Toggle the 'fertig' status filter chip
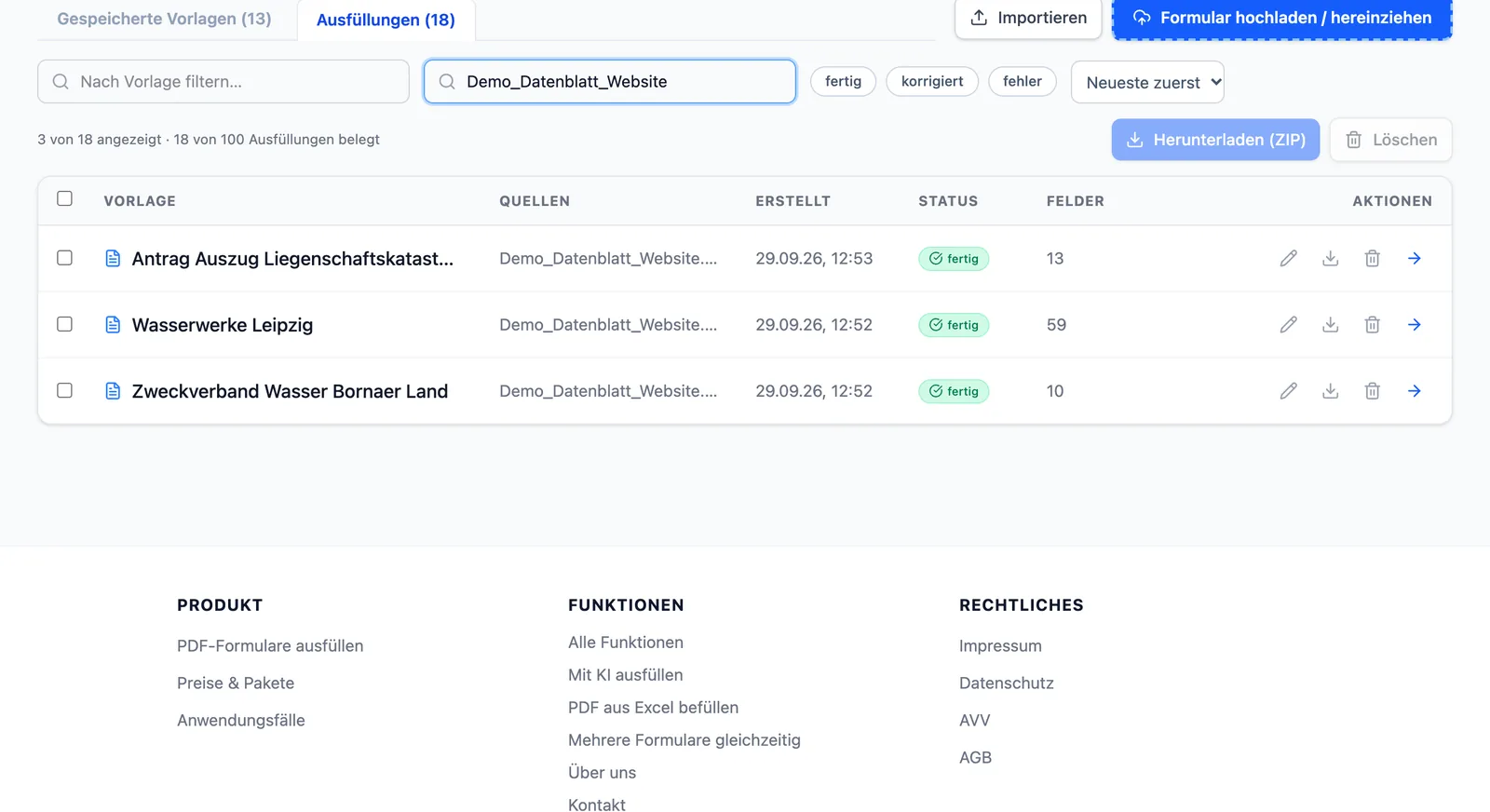This screenshot has height=812, width=1490. click(843, 82)
